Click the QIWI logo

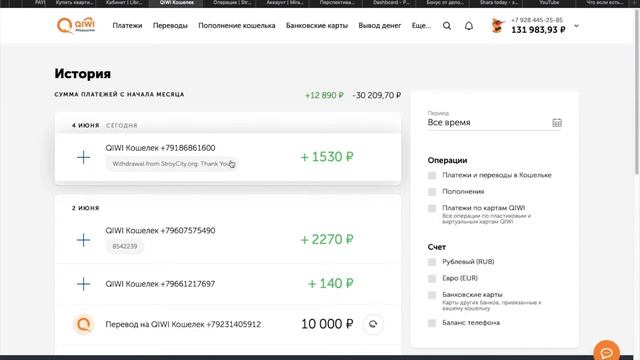coord(76,25)
